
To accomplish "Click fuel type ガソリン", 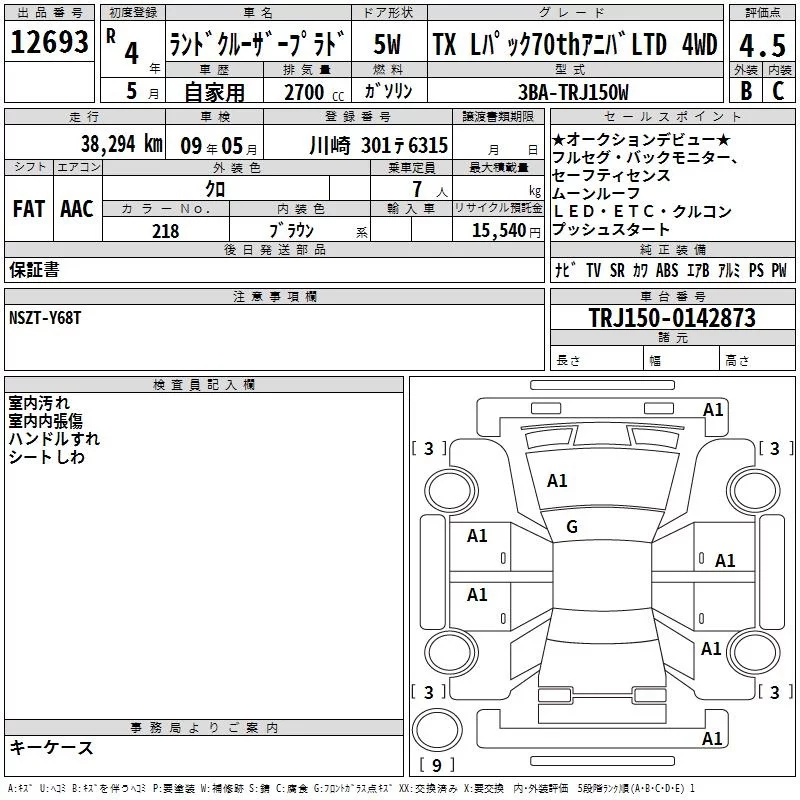I will pyautogui.click(x=388, y=91).
